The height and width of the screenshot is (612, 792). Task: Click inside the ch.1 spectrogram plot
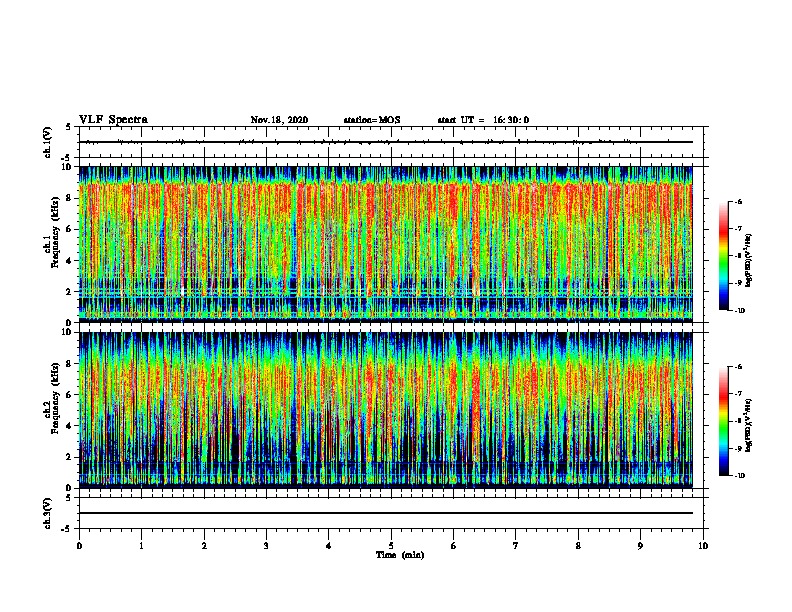(386, 244)
